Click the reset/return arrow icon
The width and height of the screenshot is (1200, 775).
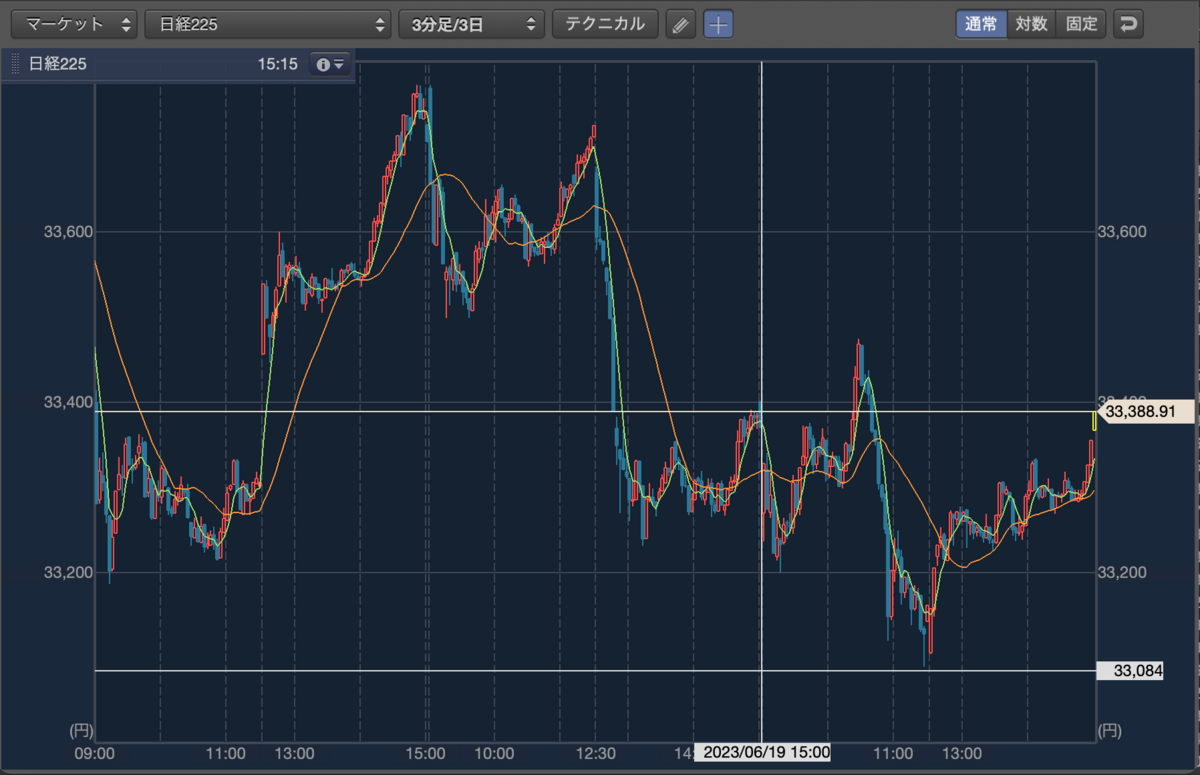pos(1128,24)
